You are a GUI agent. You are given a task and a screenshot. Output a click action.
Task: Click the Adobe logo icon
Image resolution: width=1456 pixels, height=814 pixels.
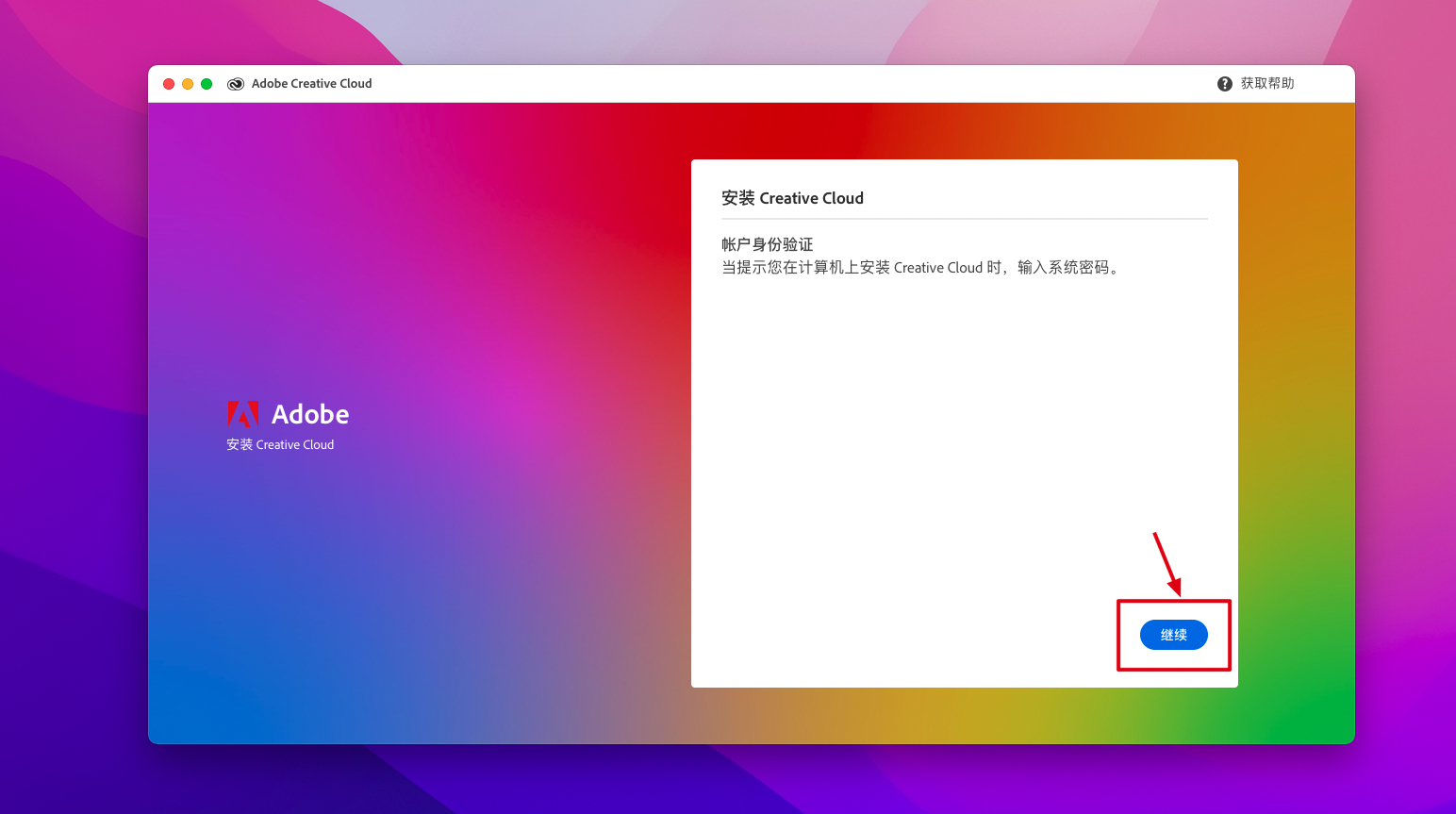pyautogui.click(x=242, y=414)
